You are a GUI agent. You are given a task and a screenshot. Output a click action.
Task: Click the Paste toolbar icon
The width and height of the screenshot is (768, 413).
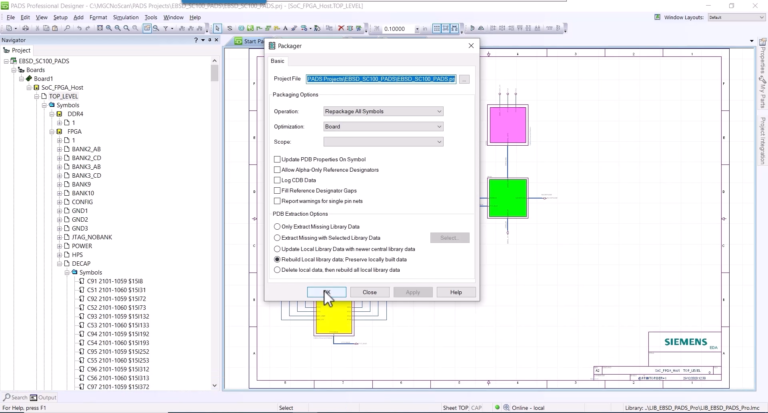(x=55, y=28)
